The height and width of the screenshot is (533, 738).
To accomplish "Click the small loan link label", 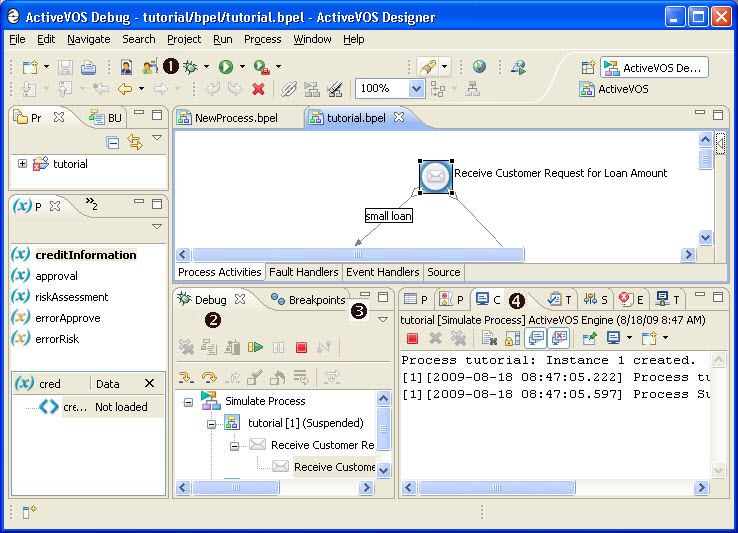I will click(x=389, y=216).
